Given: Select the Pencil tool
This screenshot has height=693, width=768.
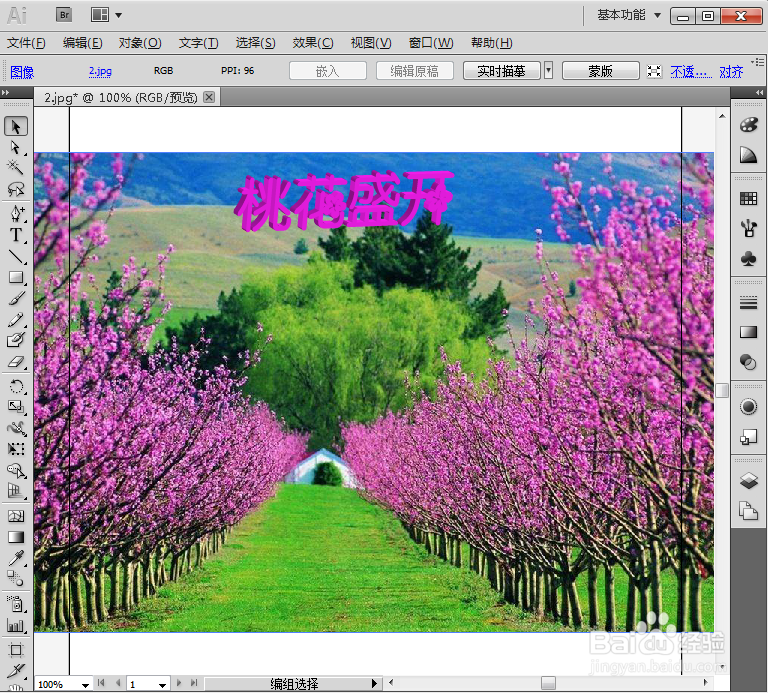Looking at the screenshot, I should tap(16, 320).
